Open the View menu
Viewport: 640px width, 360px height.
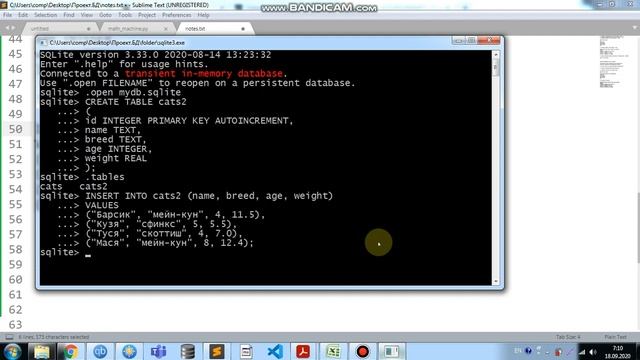tap(87, 15)
